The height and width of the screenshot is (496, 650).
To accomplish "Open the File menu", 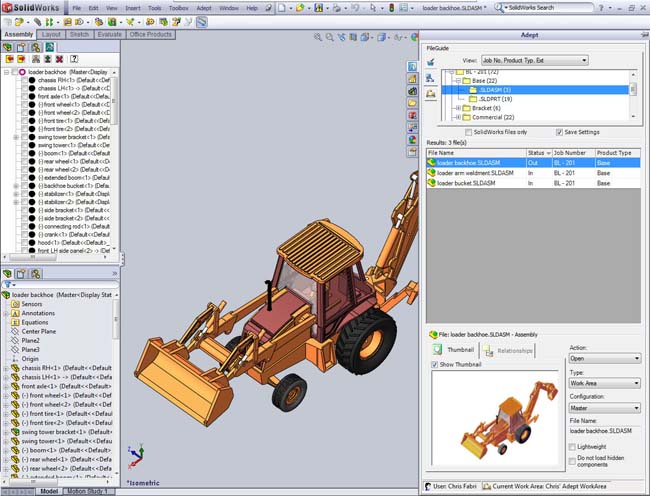I will point(77,8).
